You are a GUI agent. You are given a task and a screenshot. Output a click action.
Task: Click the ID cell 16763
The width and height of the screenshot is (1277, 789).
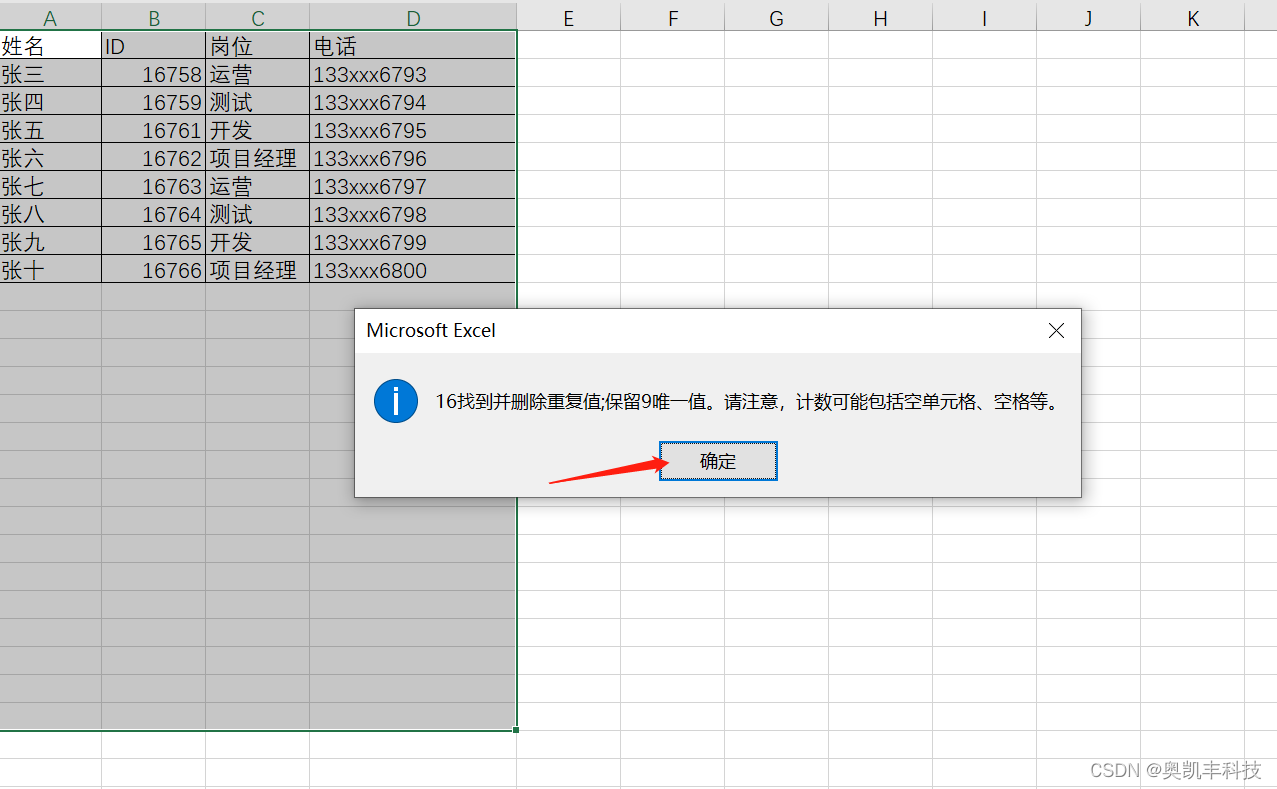coord(154,186)
